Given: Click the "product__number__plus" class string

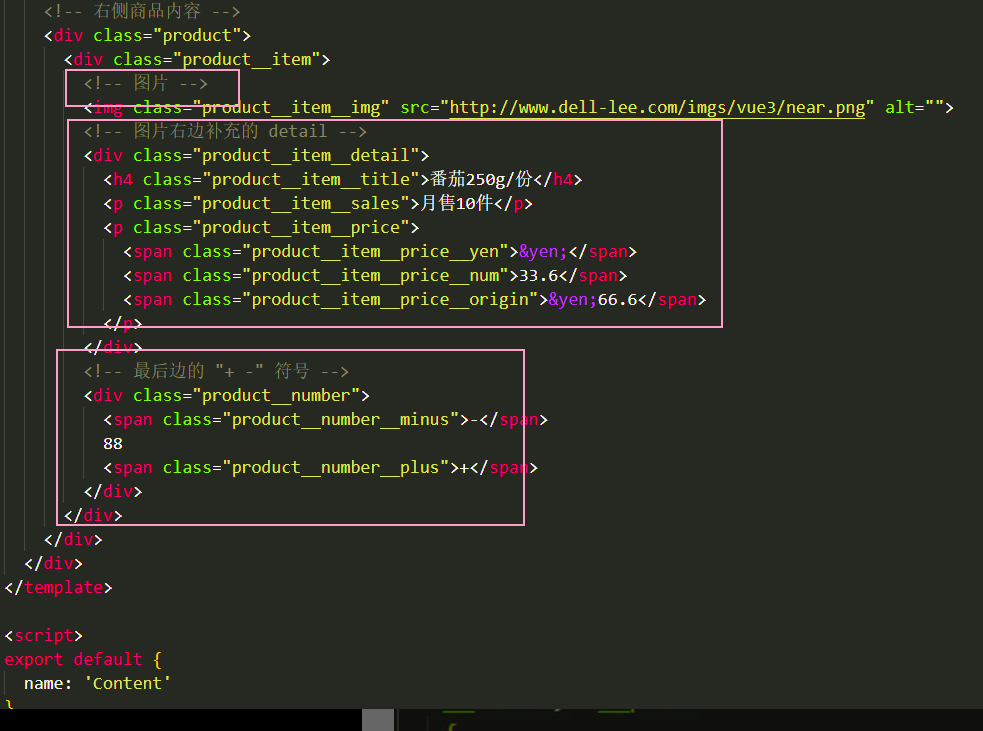Looking at the screenshot, I should point(335,468).
